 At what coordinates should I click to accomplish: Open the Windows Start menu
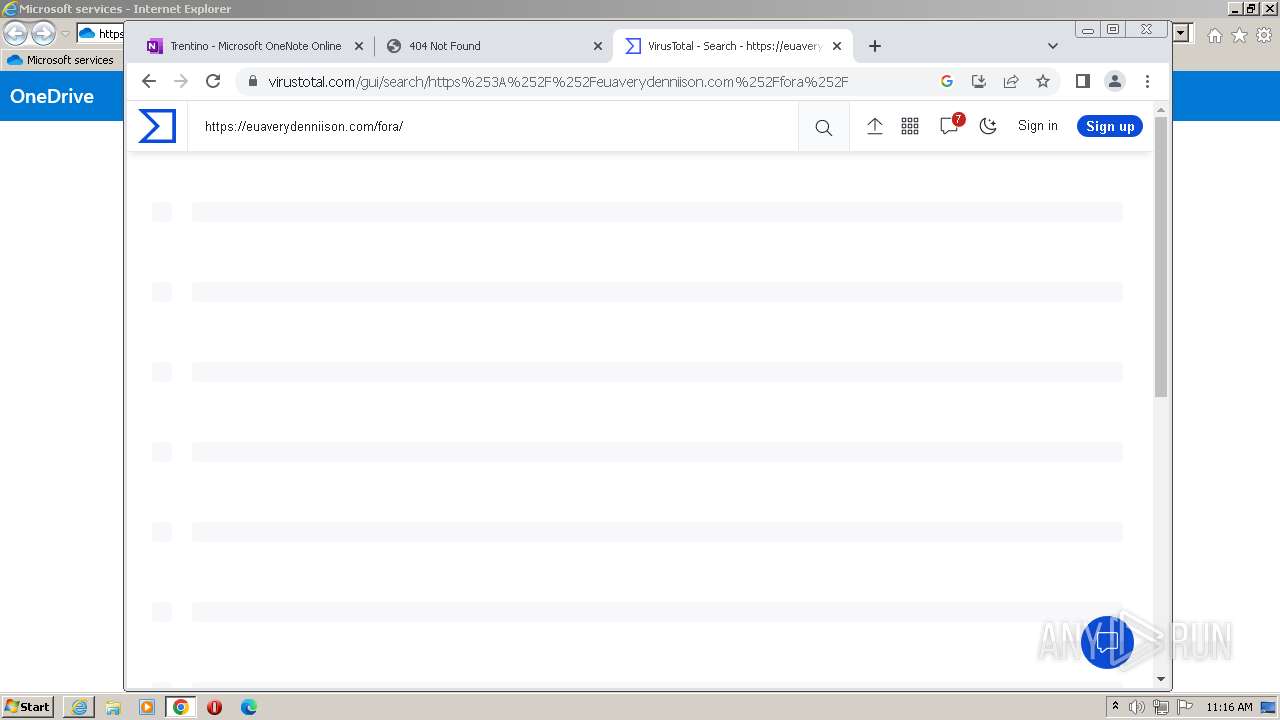pyautogui.click(x=28, y=707)
